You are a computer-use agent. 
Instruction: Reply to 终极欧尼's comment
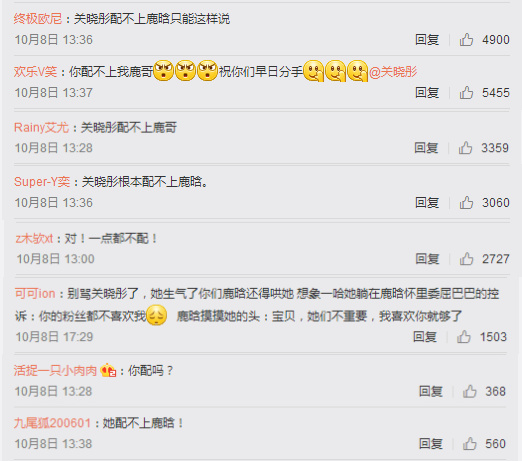(427, 40)
